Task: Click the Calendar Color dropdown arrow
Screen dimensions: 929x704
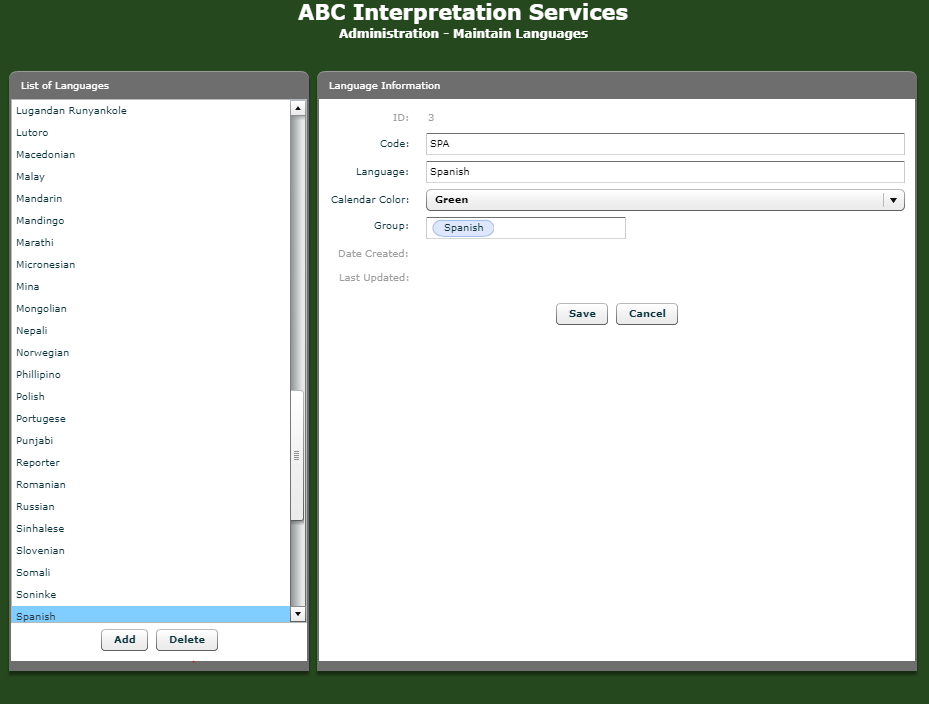Action: click(893, 200)
